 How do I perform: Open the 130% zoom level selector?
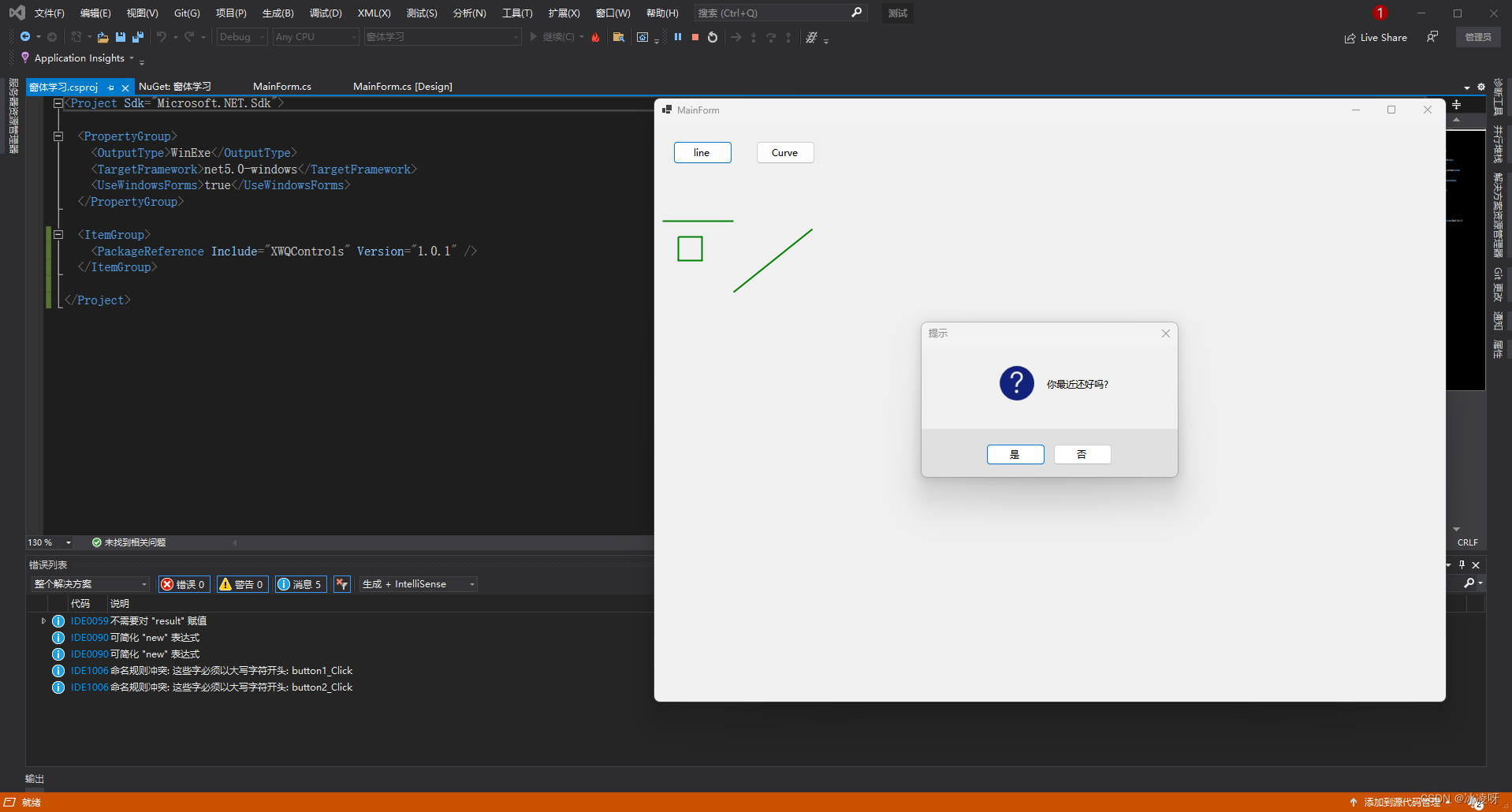click(49, 542)
